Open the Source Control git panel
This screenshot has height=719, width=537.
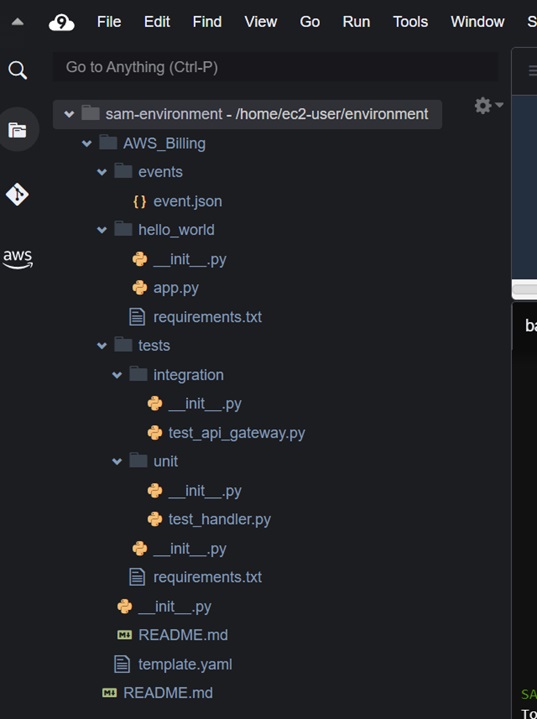click(17, 194)
